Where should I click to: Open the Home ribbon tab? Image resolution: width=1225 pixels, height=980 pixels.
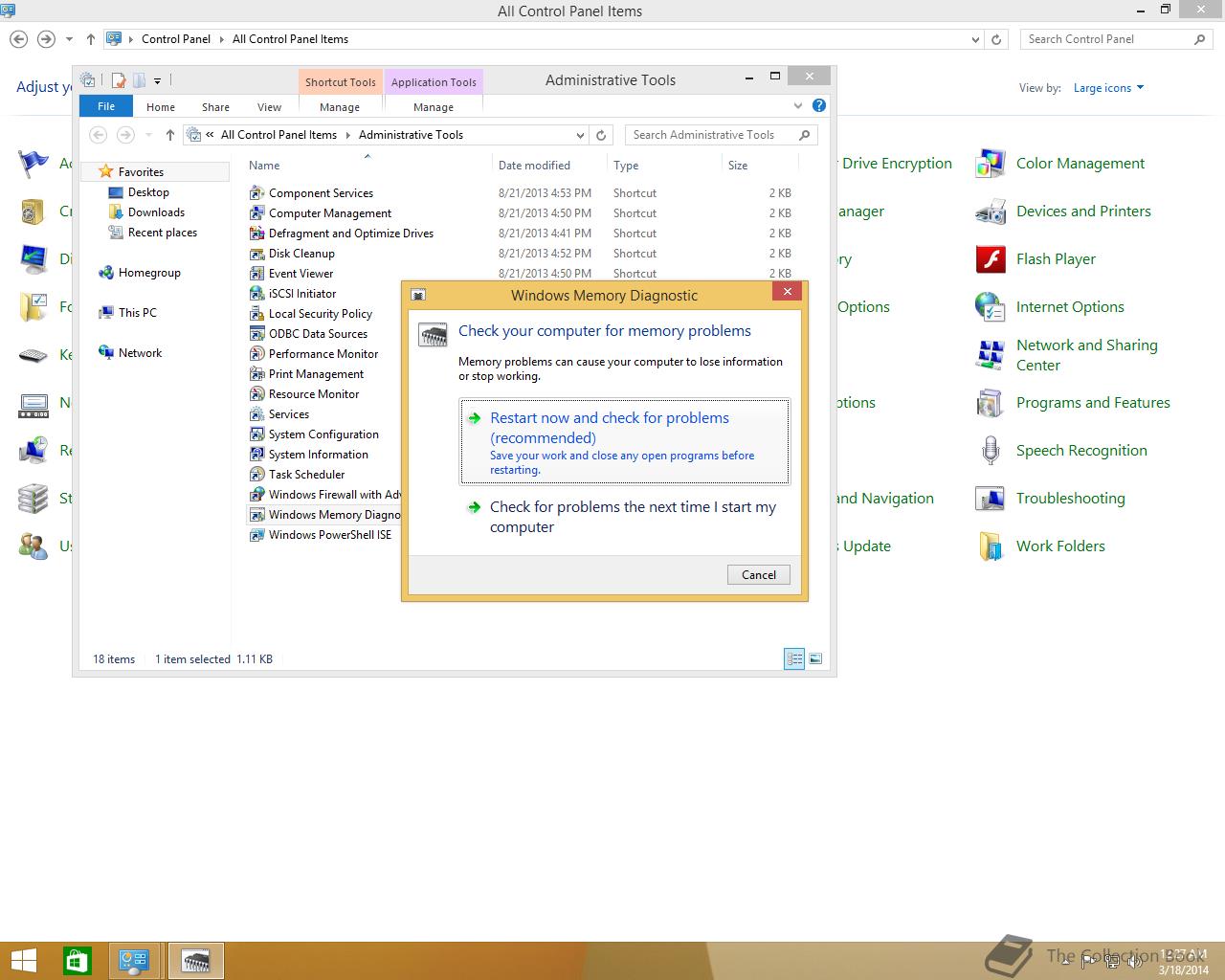(161, 107)
